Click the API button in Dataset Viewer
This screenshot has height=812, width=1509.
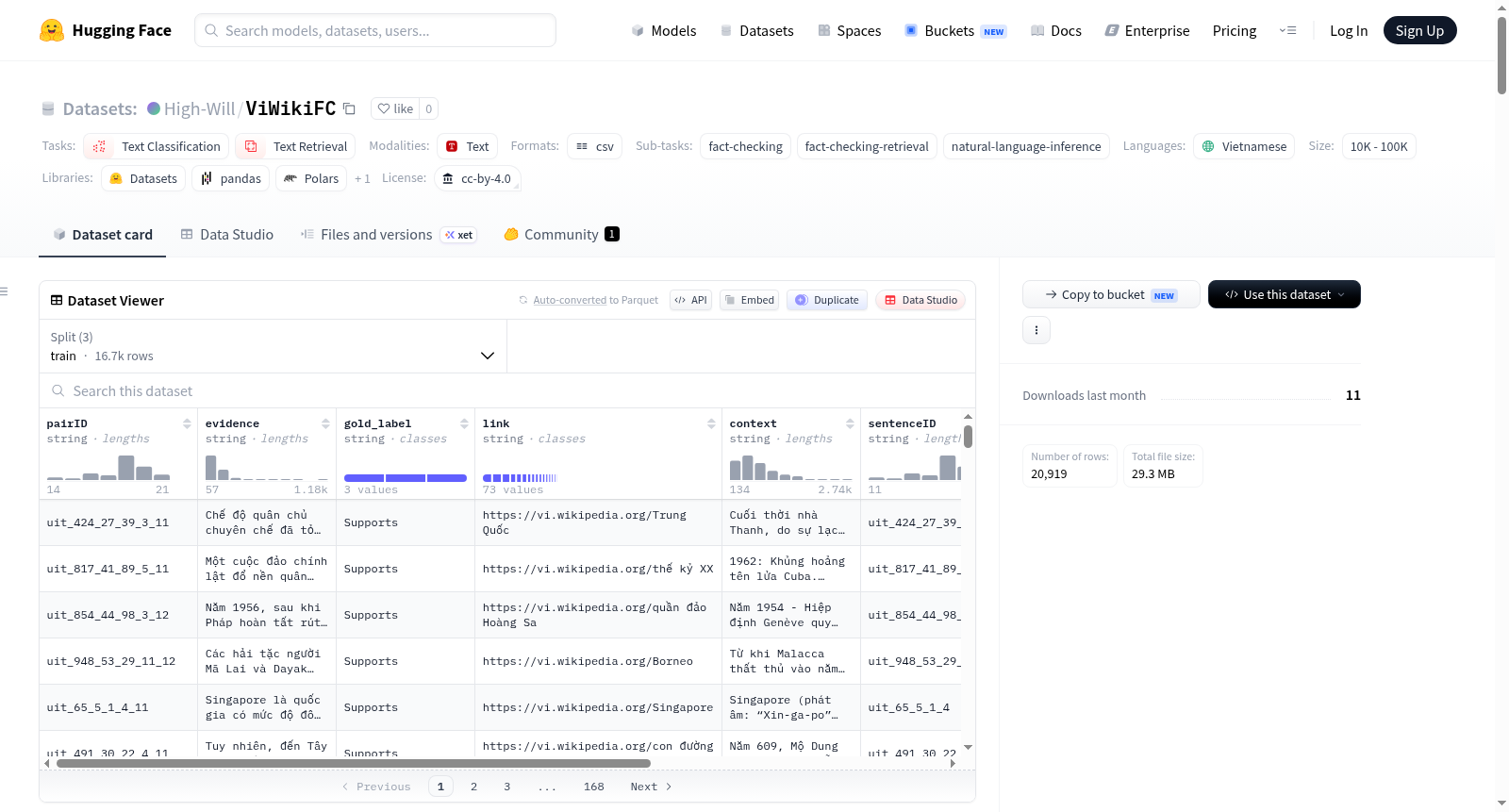690,300
